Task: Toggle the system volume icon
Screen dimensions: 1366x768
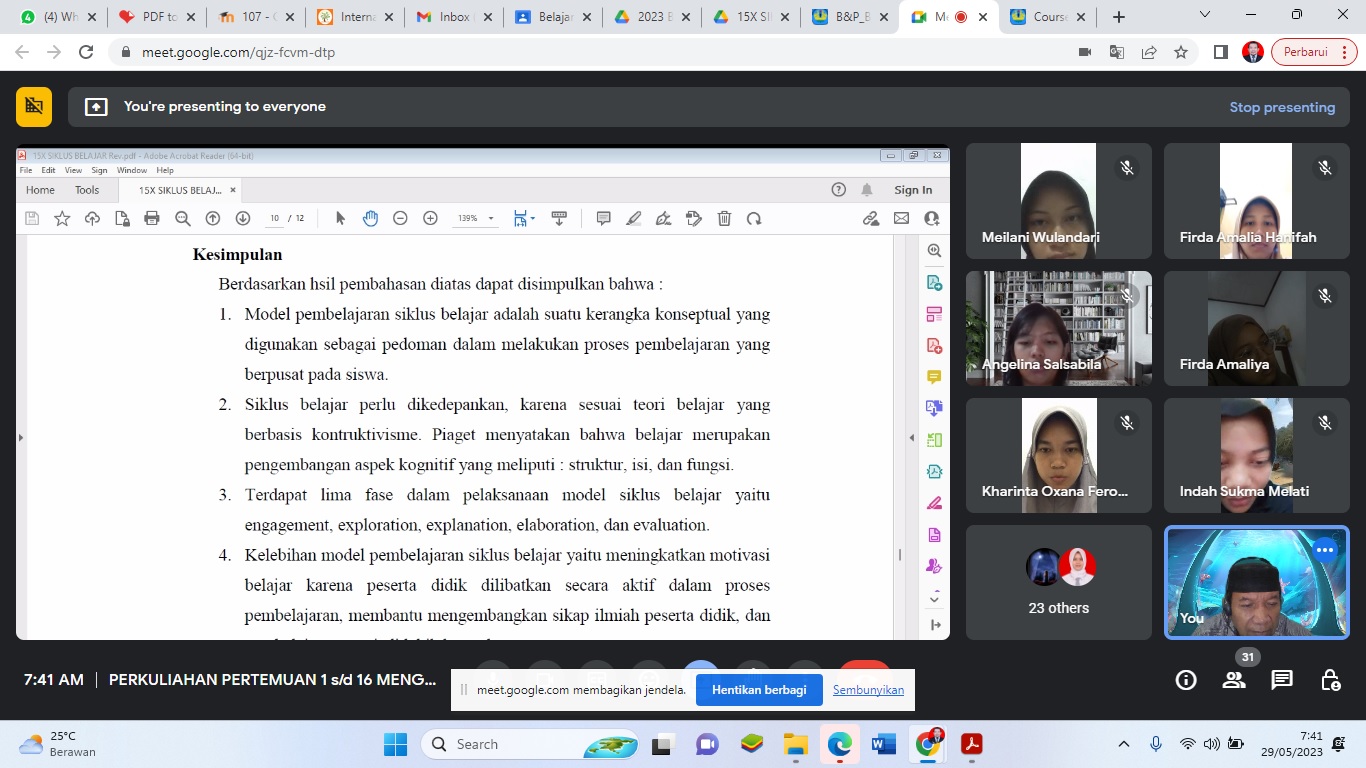Action: pyautogui.click(x=1211, y=744)
